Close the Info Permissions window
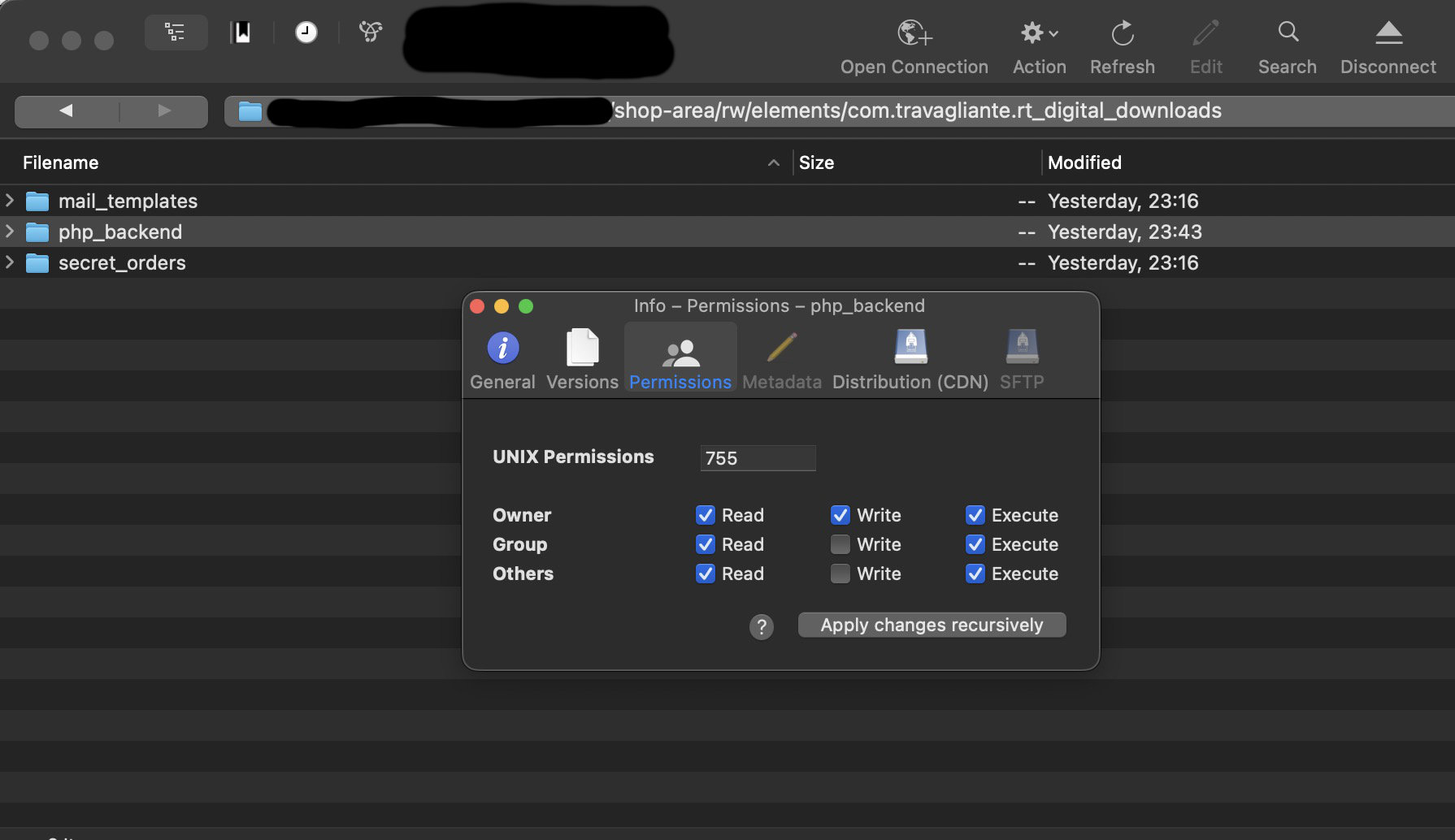The width and height of the screenshot is (1455, 840). tap(478, 306)
